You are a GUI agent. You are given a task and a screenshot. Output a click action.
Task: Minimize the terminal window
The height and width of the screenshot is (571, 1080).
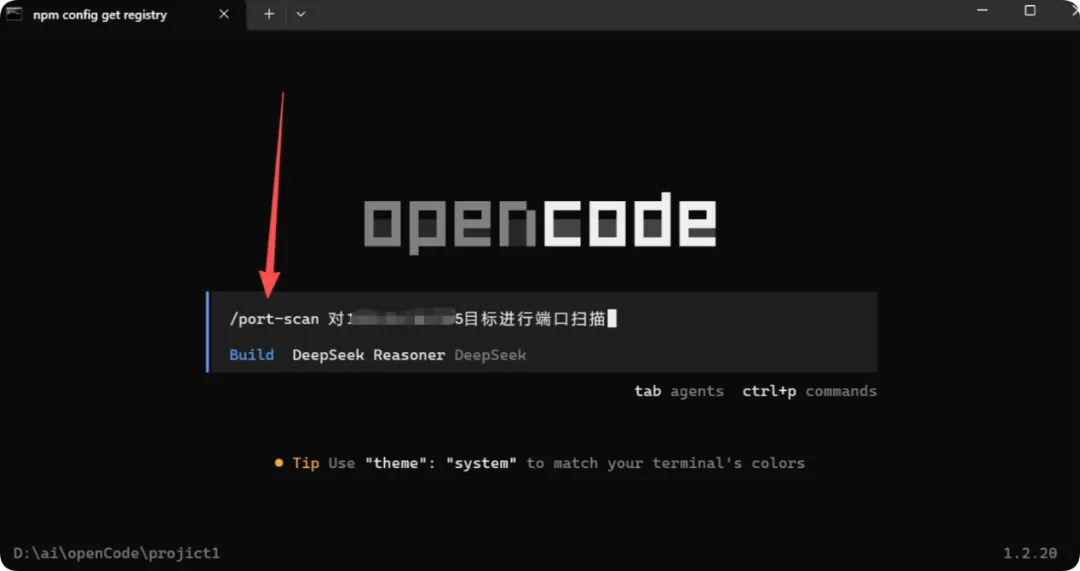click(x=982, y=10)
